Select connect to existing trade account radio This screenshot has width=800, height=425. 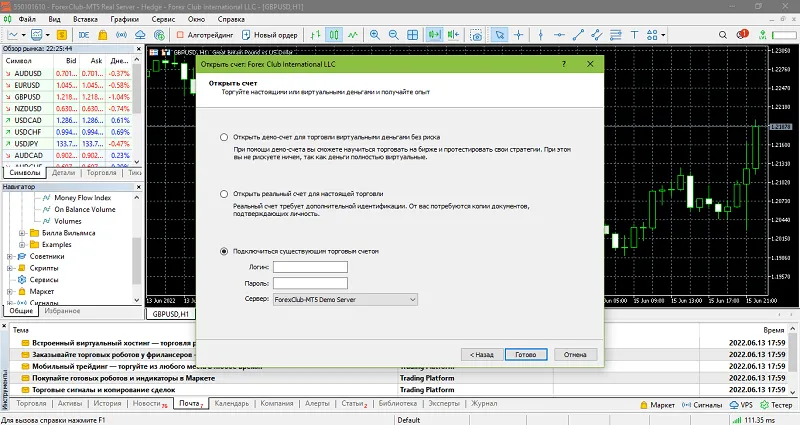pos(224,252)
